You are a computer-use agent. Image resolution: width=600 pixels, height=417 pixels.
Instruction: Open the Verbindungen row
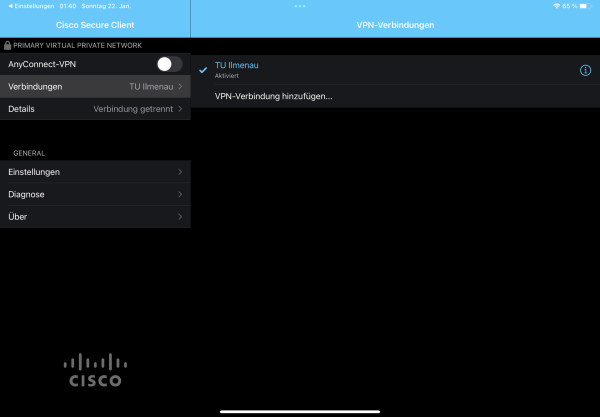95,86
